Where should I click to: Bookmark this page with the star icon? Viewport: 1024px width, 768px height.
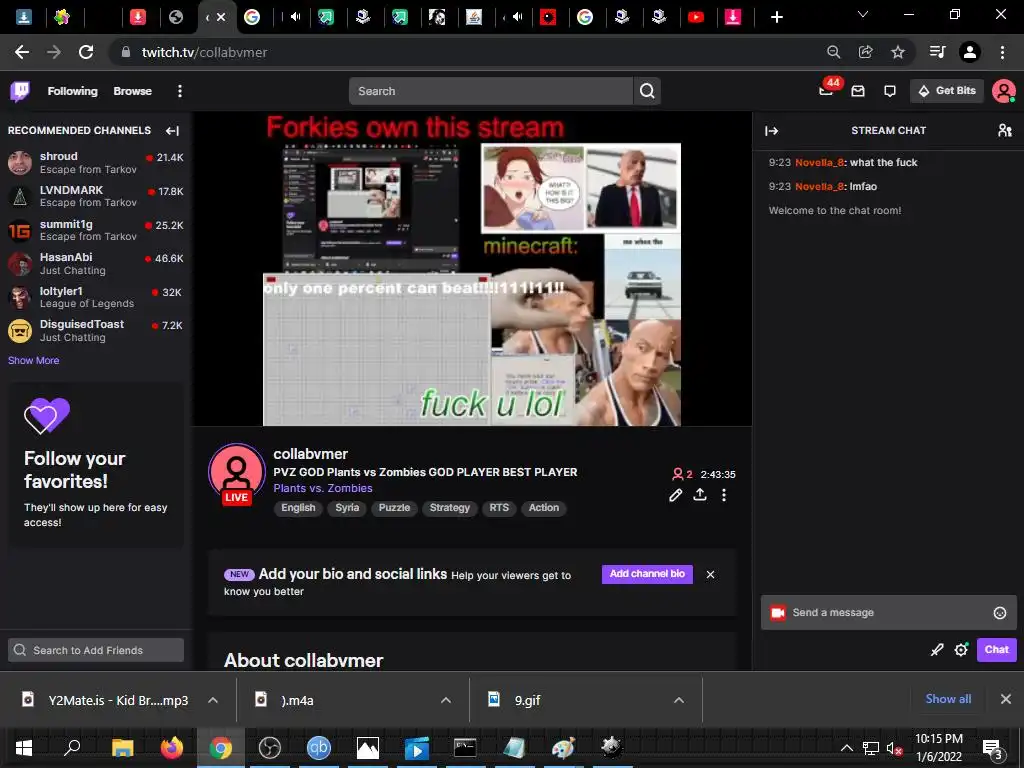click(898, 52)
